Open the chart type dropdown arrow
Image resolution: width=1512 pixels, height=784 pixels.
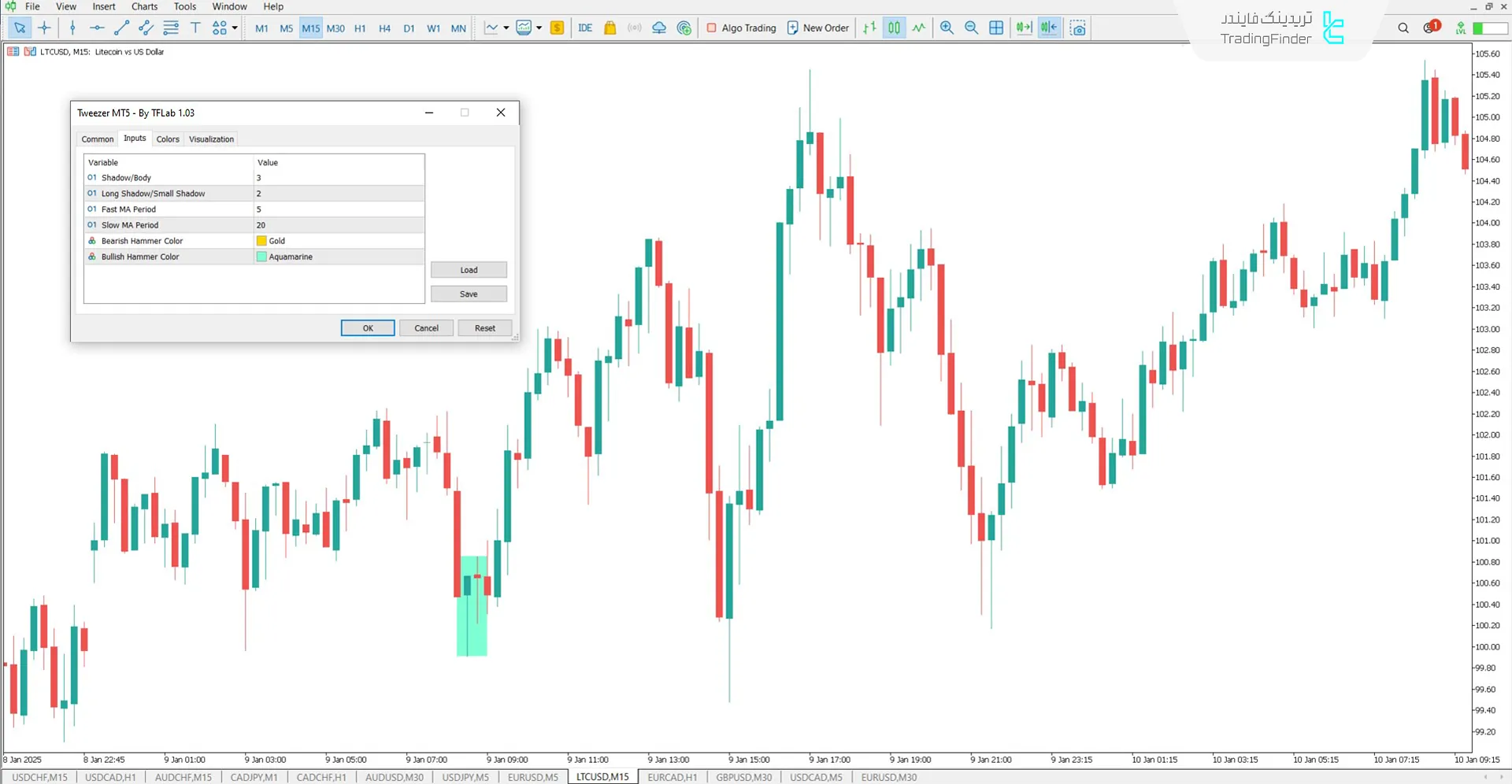point(506,28)
